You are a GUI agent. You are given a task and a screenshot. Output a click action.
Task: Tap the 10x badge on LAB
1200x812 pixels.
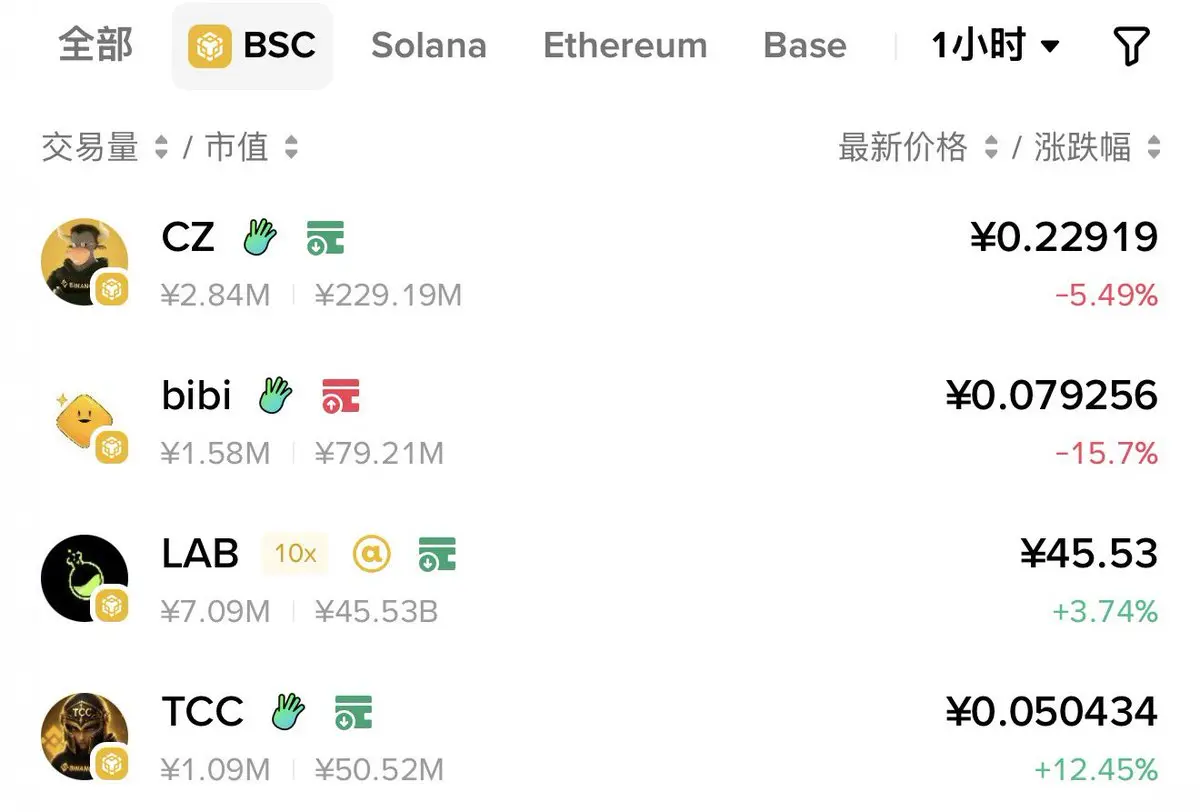pyautogui.click(x=295, y=554)
